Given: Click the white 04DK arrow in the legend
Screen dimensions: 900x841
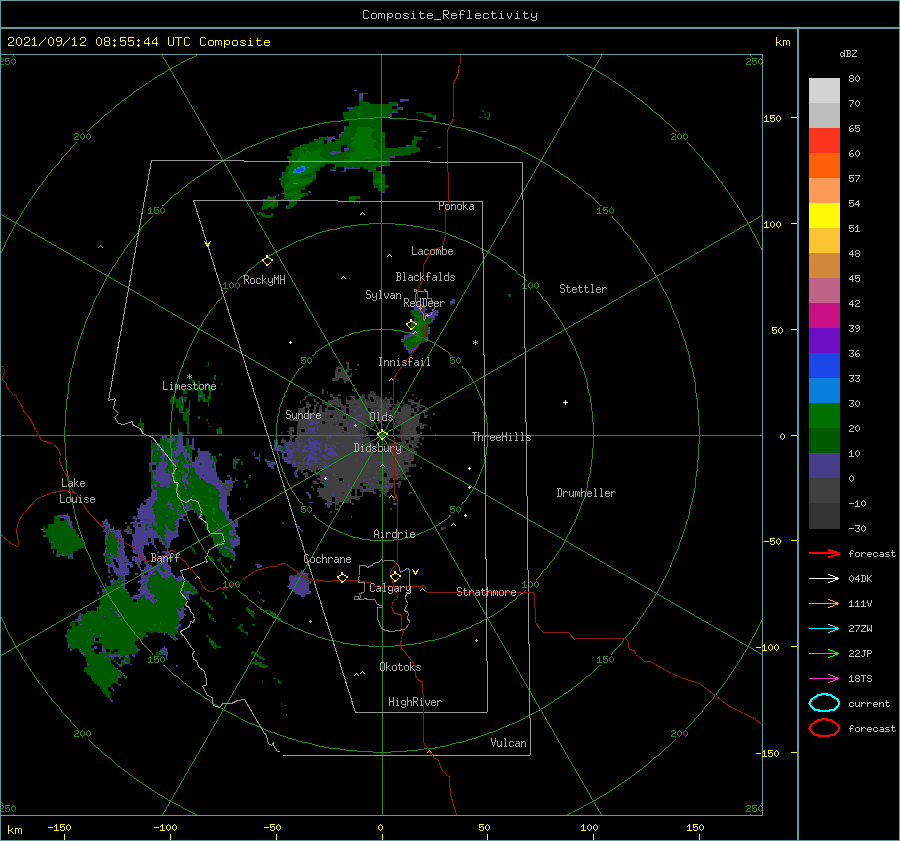Looking at the screenshot, I should (x=824, y=578).
